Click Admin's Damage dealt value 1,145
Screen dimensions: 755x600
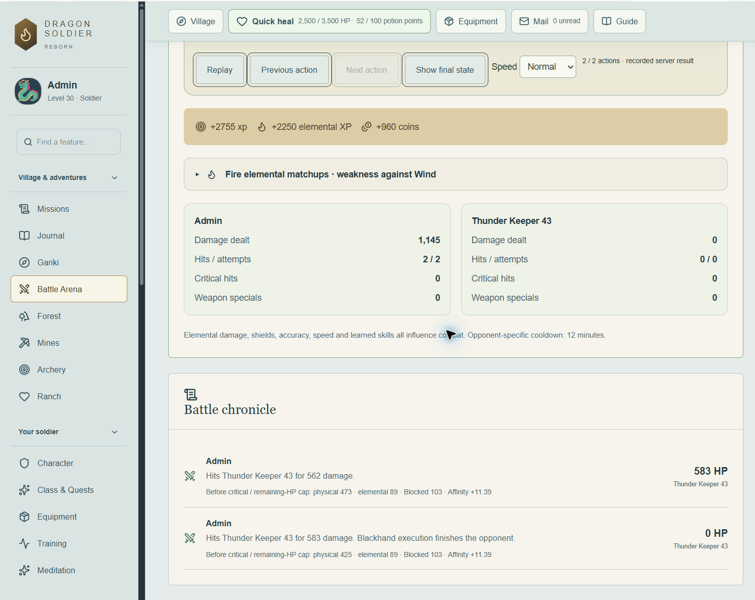429,240
